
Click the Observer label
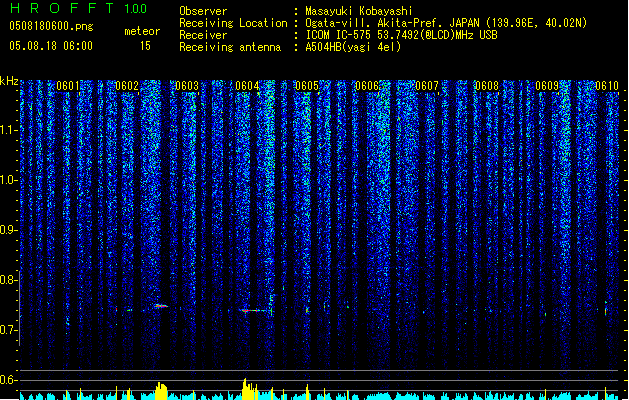coord(203,11)
